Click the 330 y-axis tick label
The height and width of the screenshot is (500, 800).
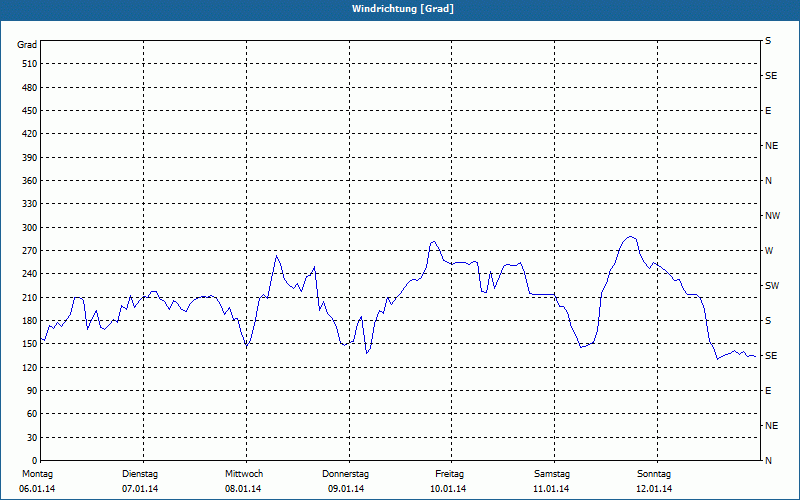(29, 204)
